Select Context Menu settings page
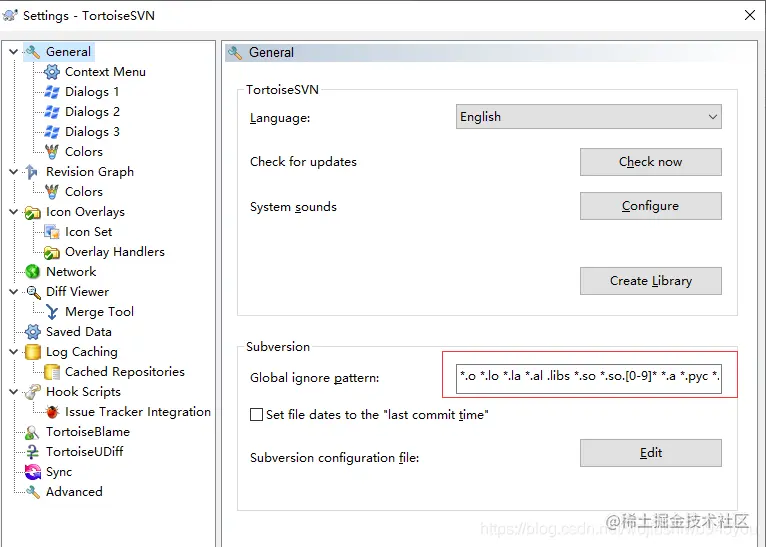766x547 pixels. click(x=105, y=72)
